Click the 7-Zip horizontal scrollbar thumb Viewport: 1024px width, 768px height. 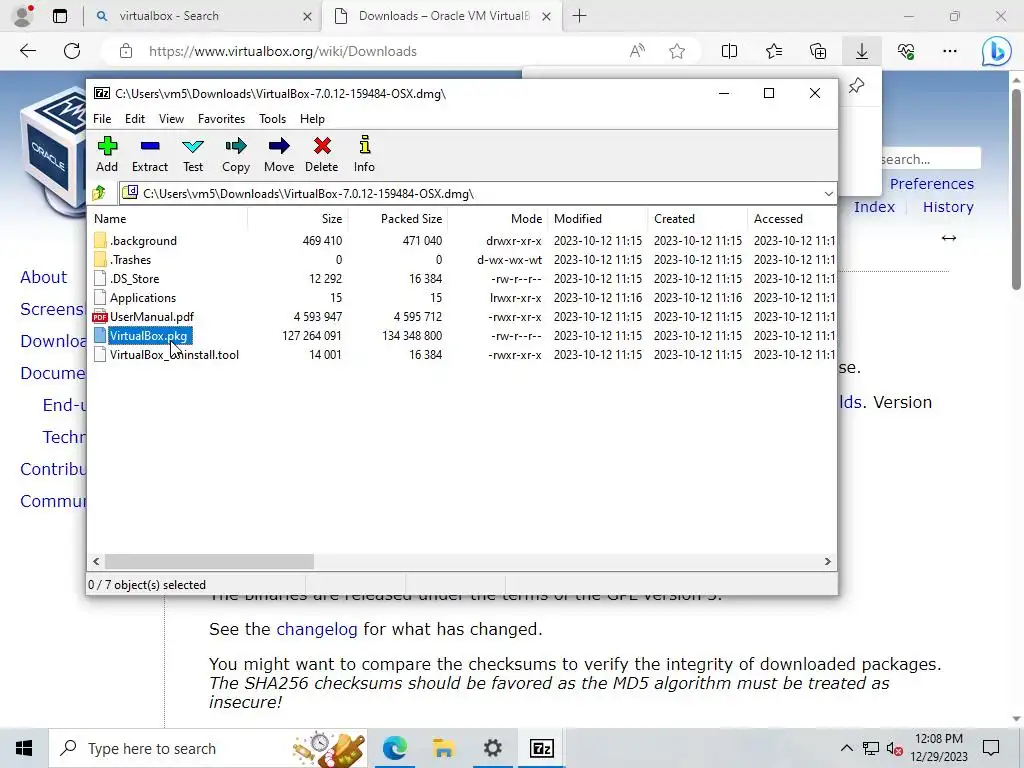209,562
